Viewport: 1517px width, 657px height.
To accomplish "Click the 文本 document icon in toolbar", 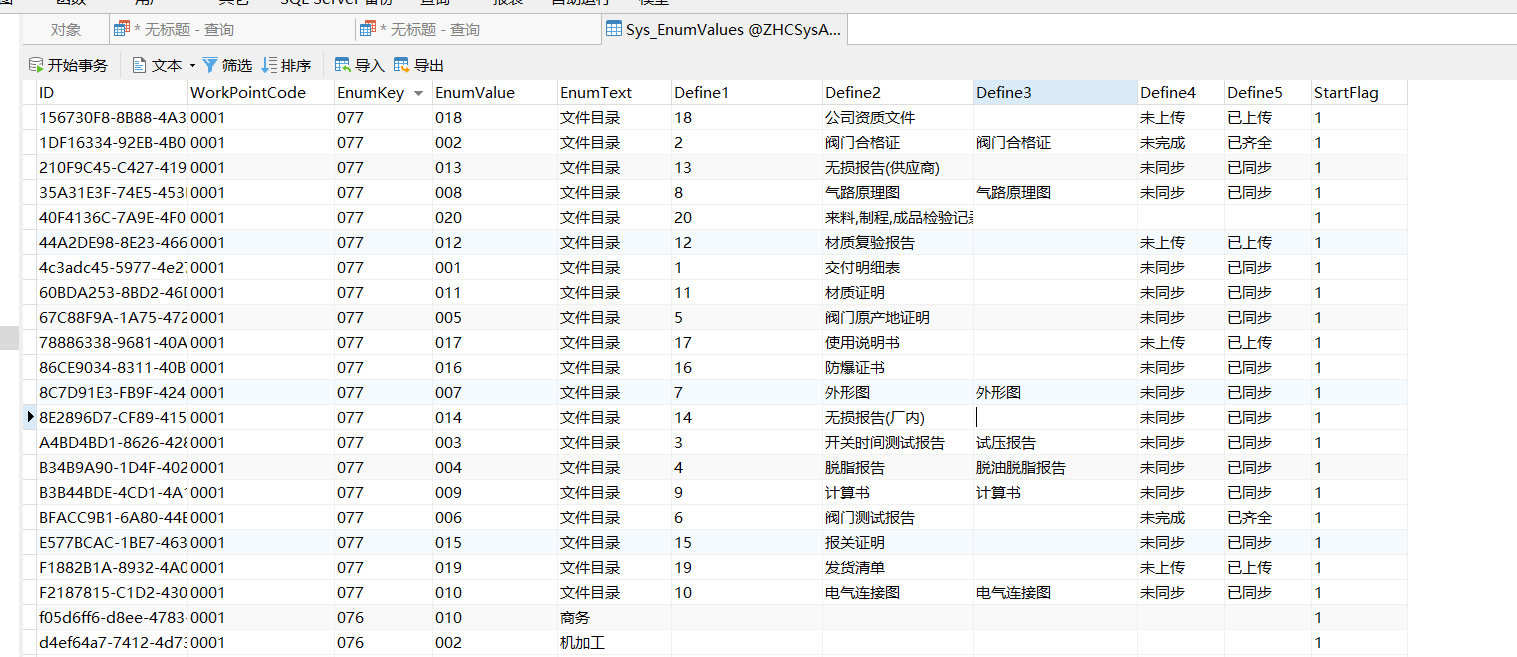I will 140,66.
